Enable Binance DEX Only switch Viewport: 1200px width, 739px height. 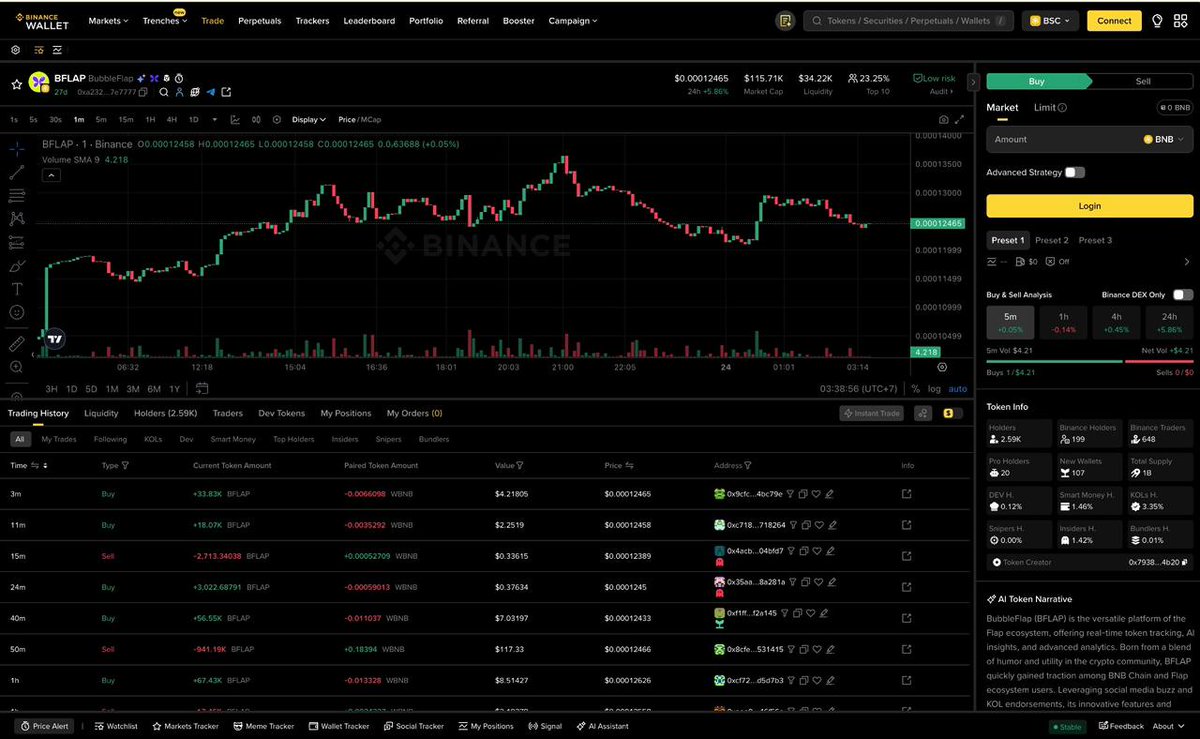[1183, 295]
